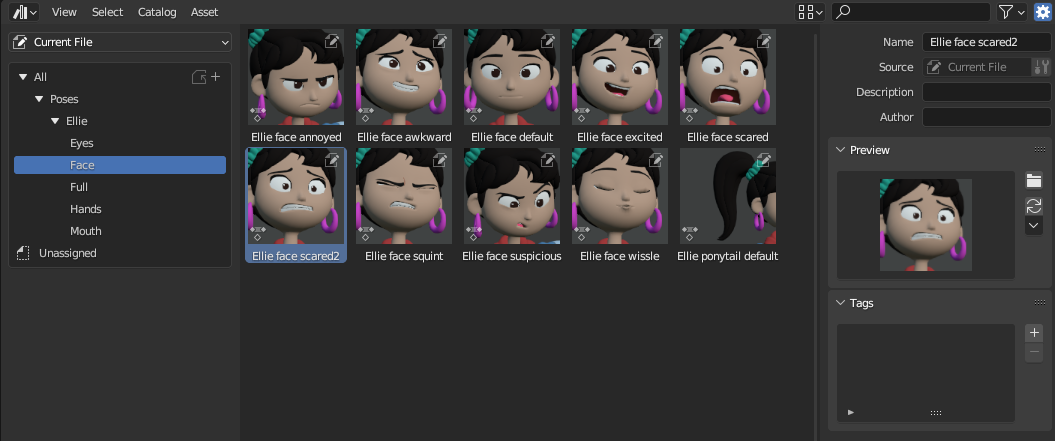Screen dimensions: 1055x441
Task: Select the Eyes catalog
Action: [x=120, y=143]
